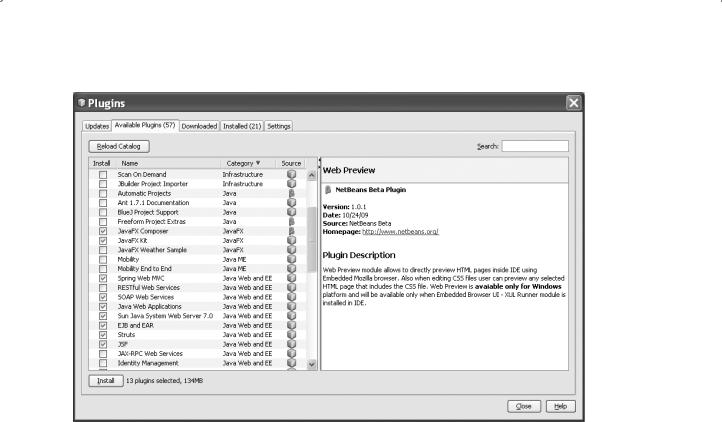Select the Sun Java System Web Server 7.0 row
Image resolution: width=722 pixels, height=422 pixels.
point(198,316)
